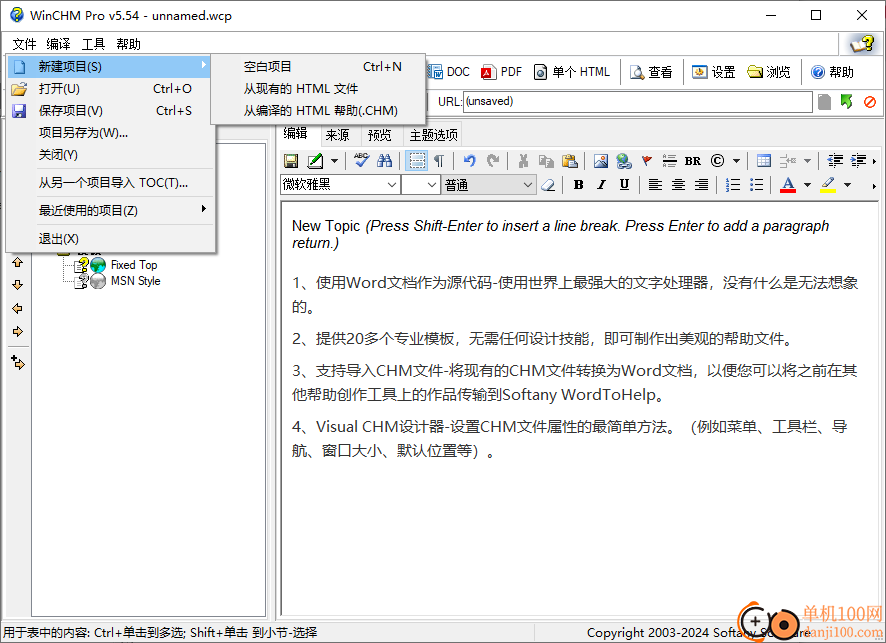Image resolution: width=886 pixels, height=643 pixels.
Task: Insert an image using picture icon
Action: (601, 161)
